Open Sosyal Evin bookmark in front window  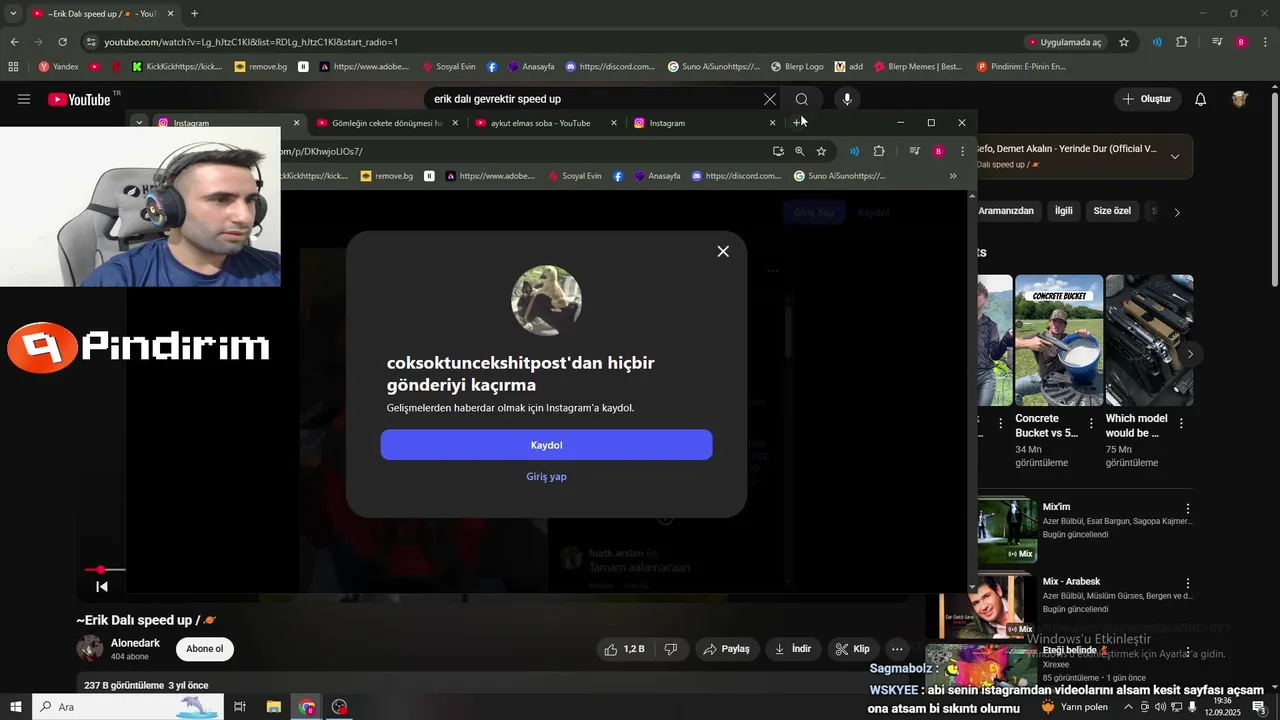tap(575, 176)
